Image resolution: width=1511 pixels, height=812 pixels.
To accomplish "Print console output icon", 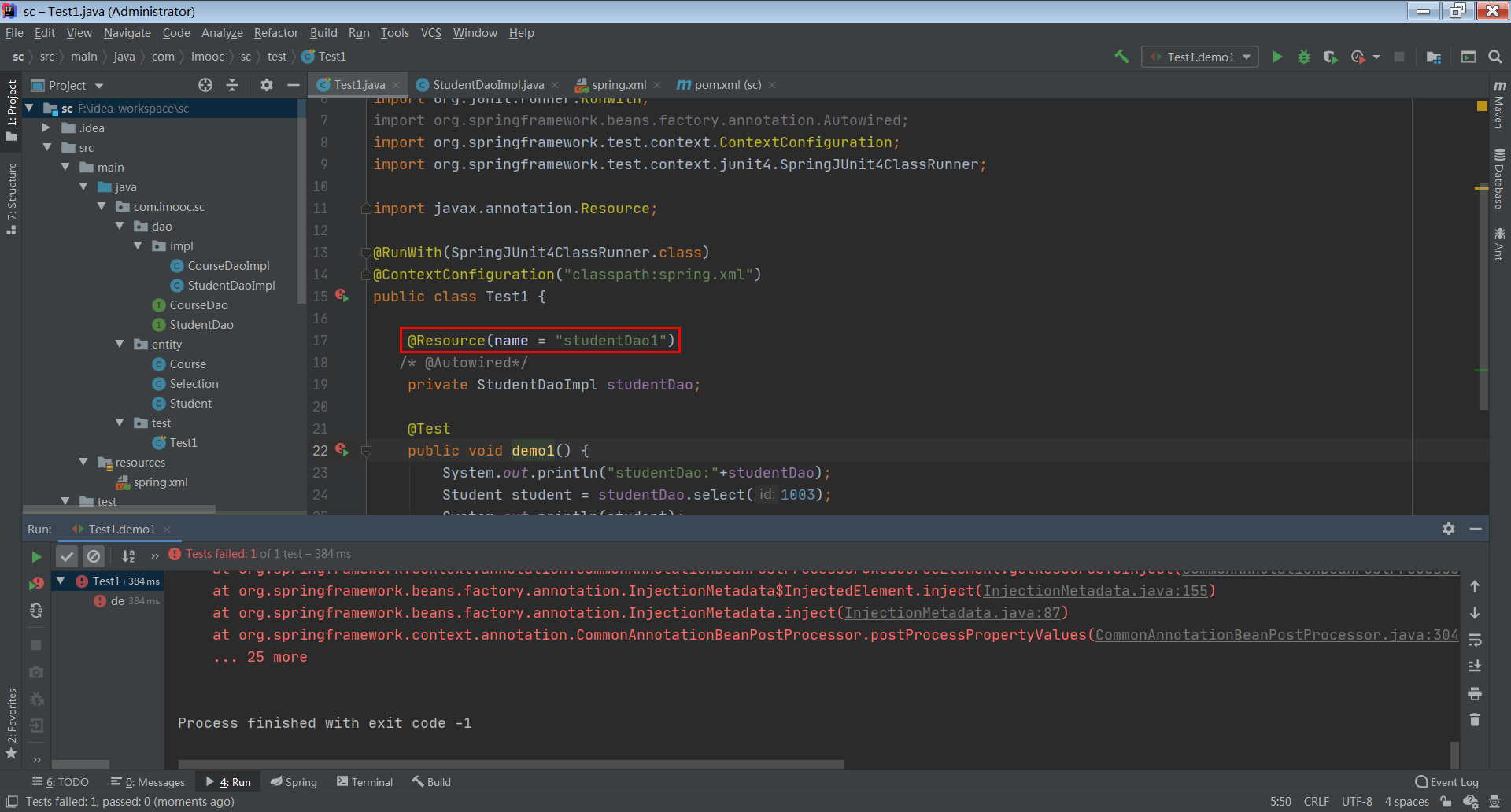I will click(x=1475, y=693).
